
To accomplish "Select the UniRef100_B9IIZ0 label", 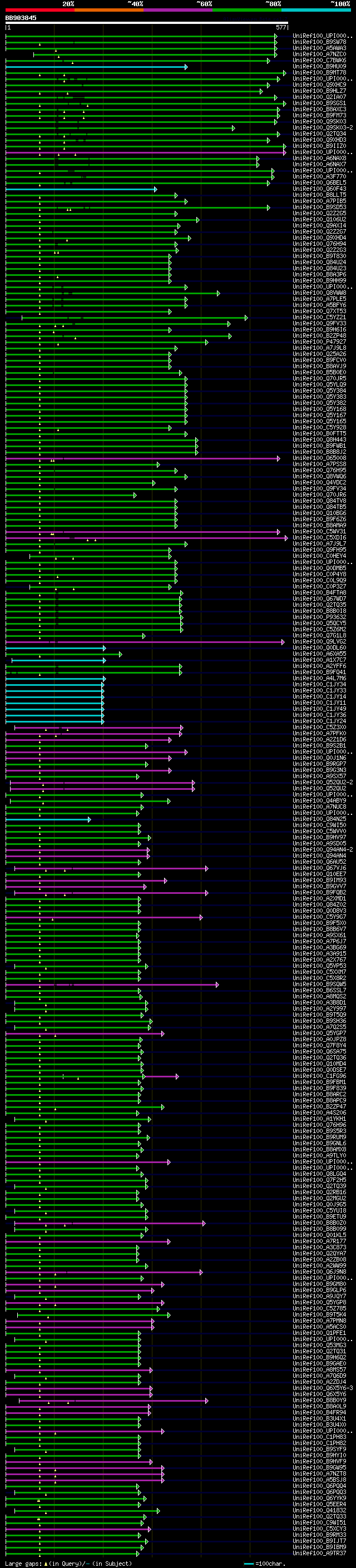I will [x=319, y=146].
